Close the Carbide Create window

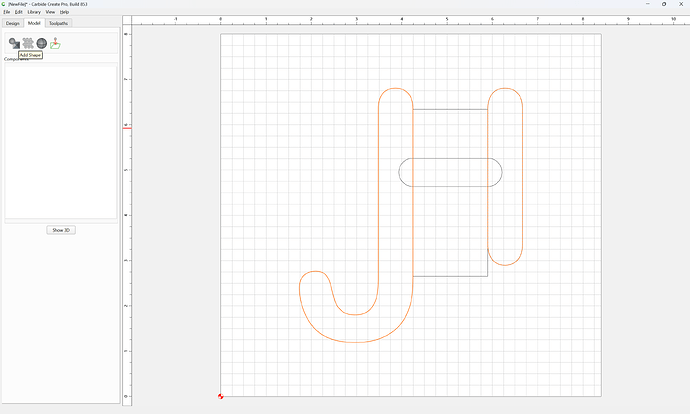point(681,4)
